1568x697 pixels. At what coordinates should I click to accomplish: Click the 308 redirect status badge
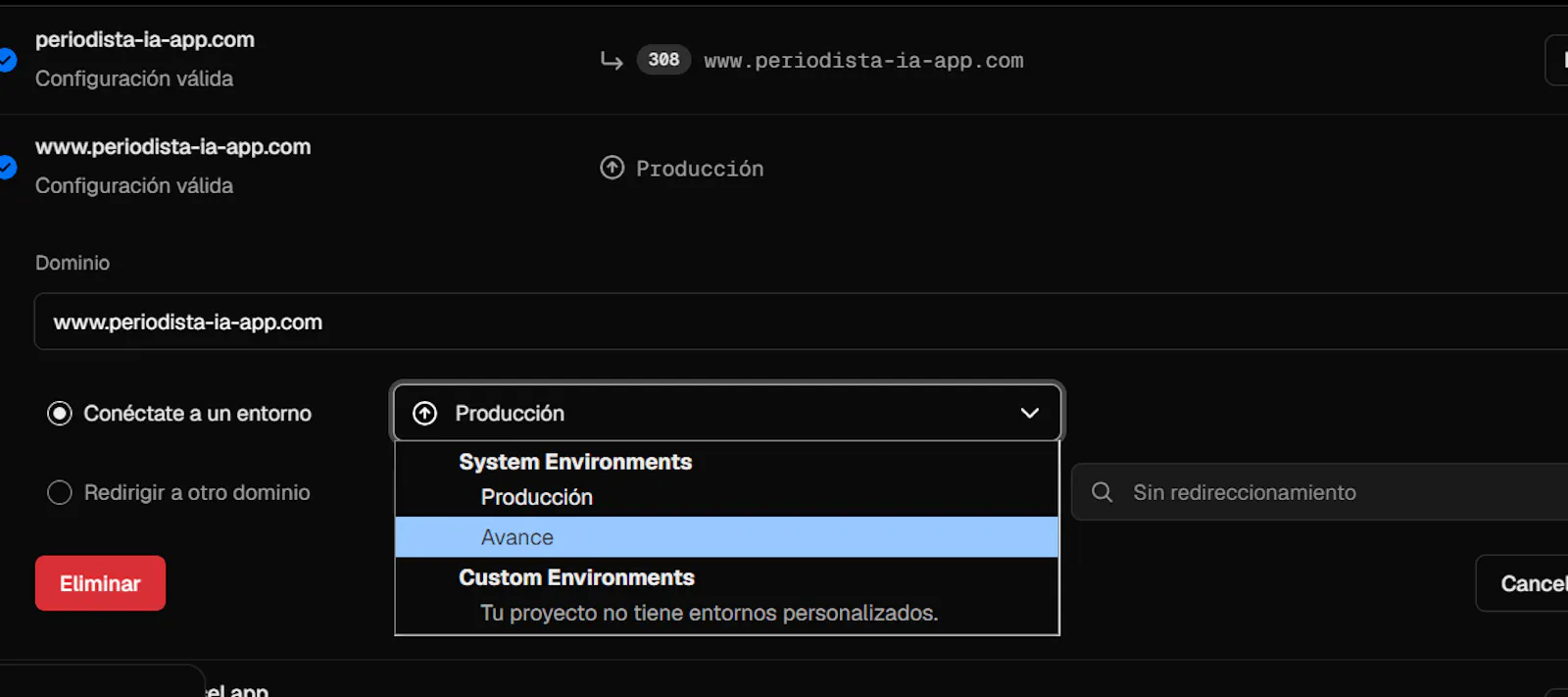(663, 60)
